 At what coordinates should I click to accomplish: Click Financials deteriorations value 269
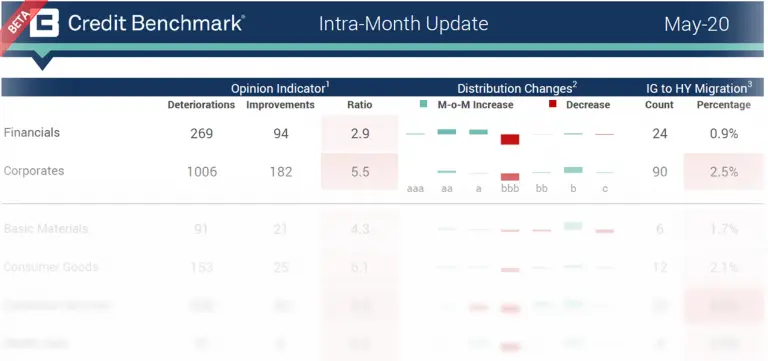coord(201,133)
